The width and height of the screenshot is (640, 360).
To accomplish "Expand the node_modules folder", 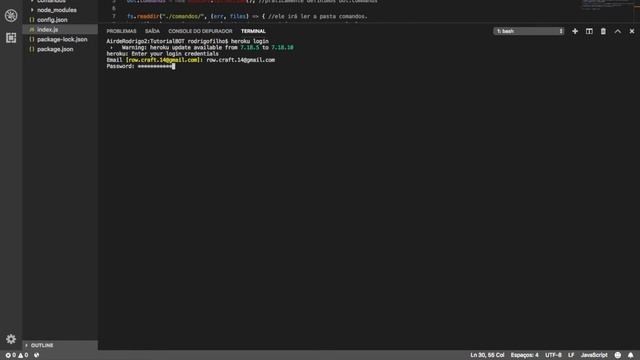I will coord(57,10).
